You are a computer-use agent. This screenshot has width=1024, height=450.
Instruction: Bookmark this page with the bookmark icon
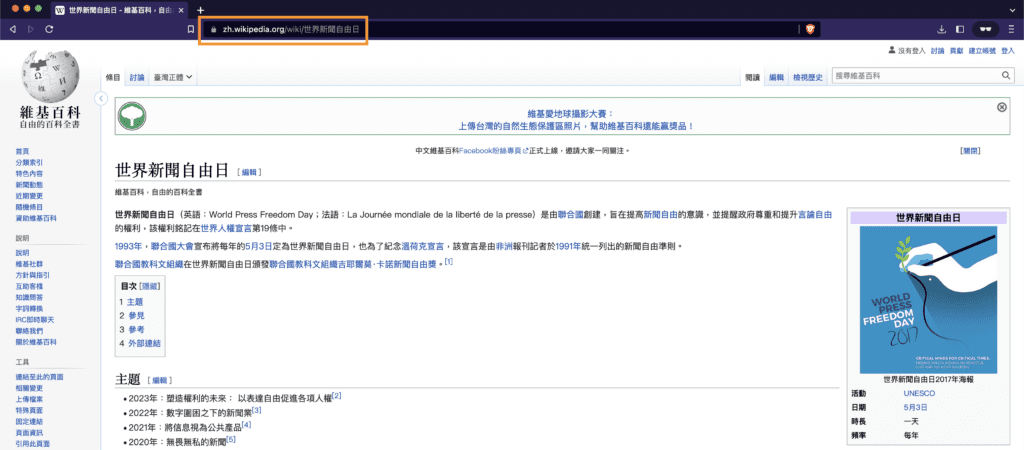191,29
